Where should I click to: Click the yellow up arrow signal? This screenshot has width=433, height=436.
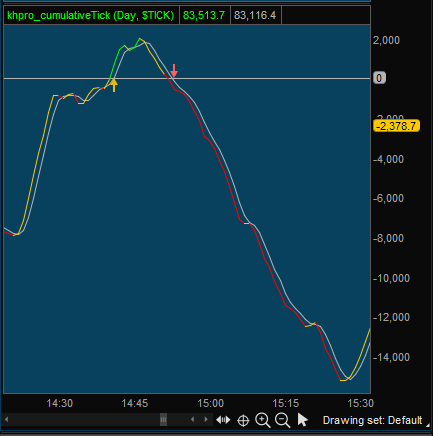coord(114,85)
